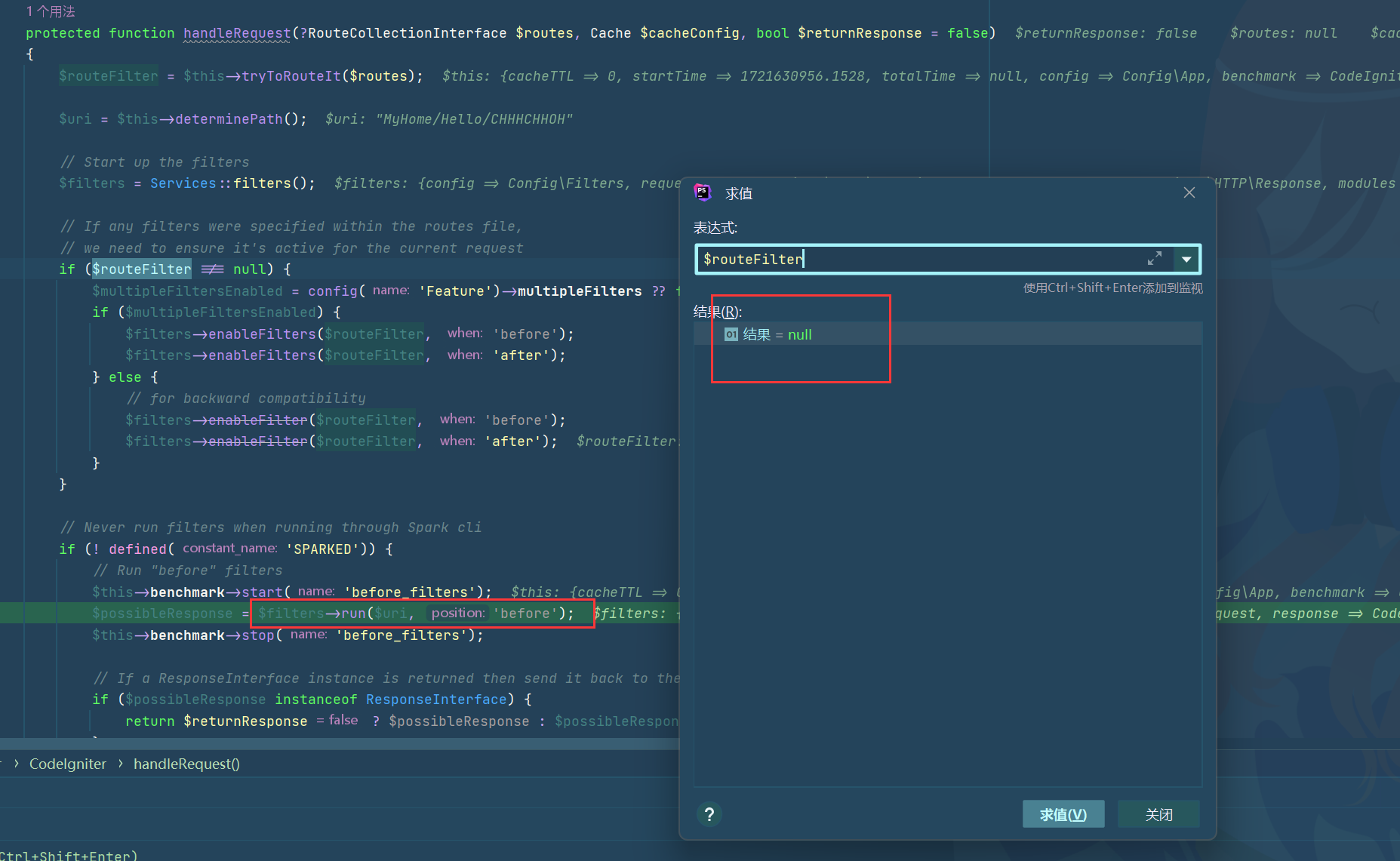Close the 求值 evaluate dialog
Image resolution: width=1400 pixels, height=861 pixels.
1189,192
